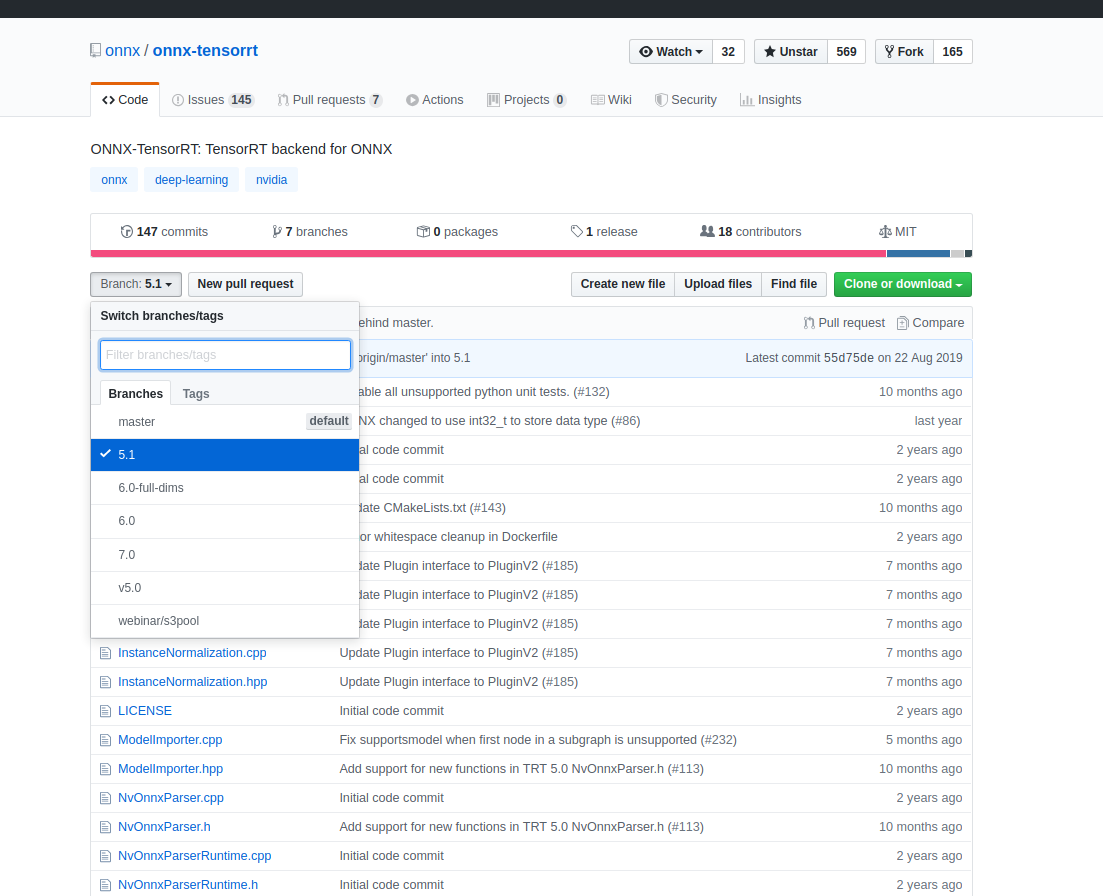The width and height of the screenshot is (1103, 896).
Task: Select the master branch marked default
Action: tap(136, 421)
